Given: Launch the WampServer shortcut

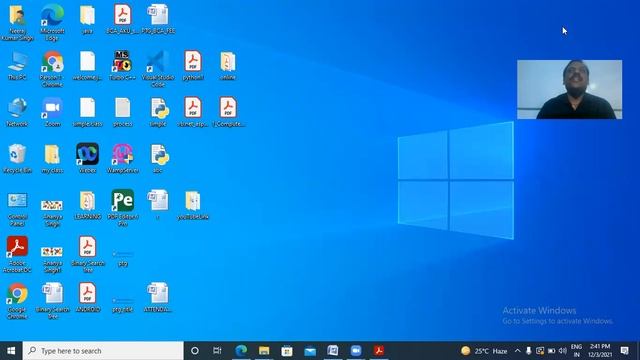Looking at the screenshot, I should [122, 158].
